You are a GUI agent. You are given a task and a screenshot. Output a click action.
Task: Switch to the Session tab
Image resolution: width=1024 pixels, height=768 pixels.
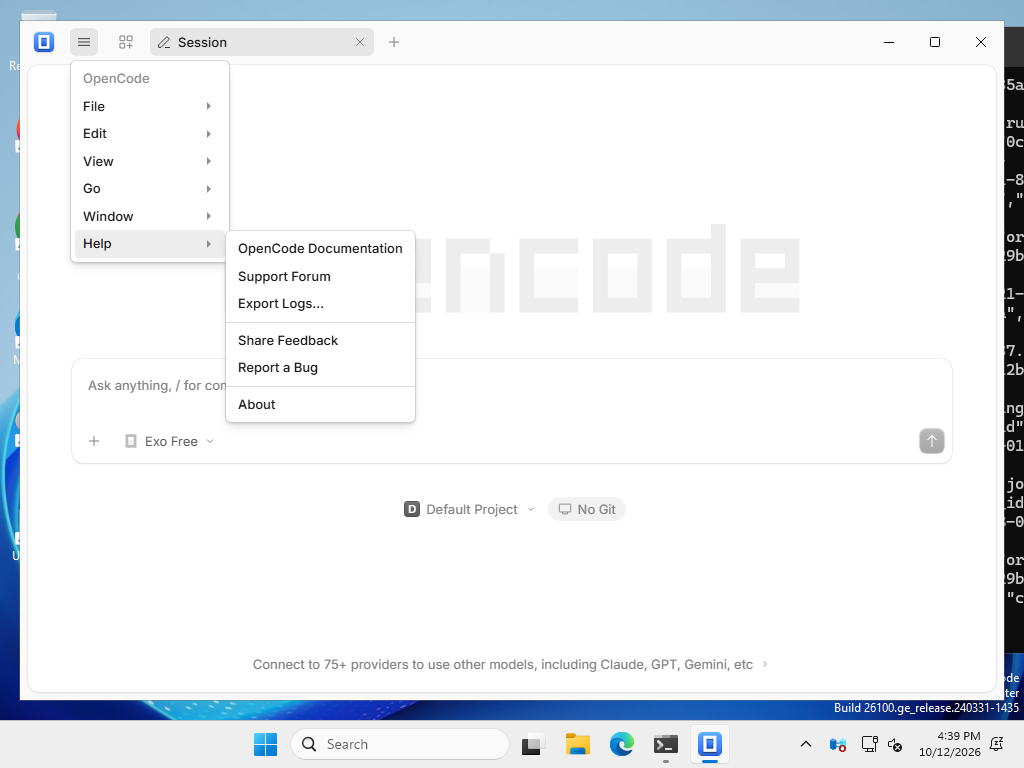(262, 42)
